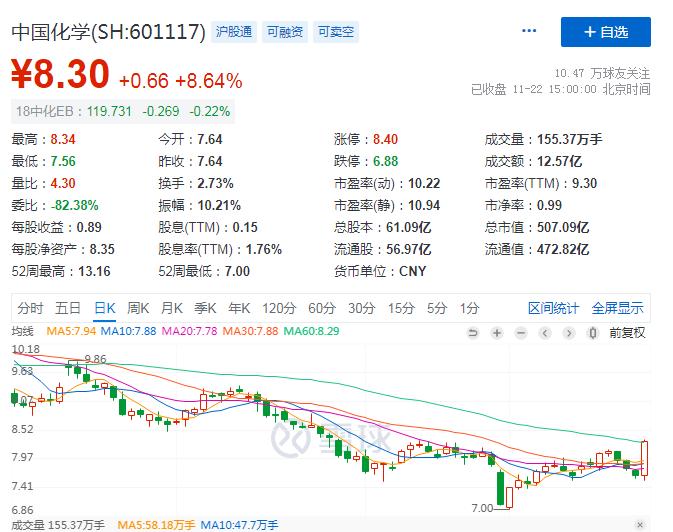
Task: Pan chart left with left chevron icon
Action: [x=545, y=333]
